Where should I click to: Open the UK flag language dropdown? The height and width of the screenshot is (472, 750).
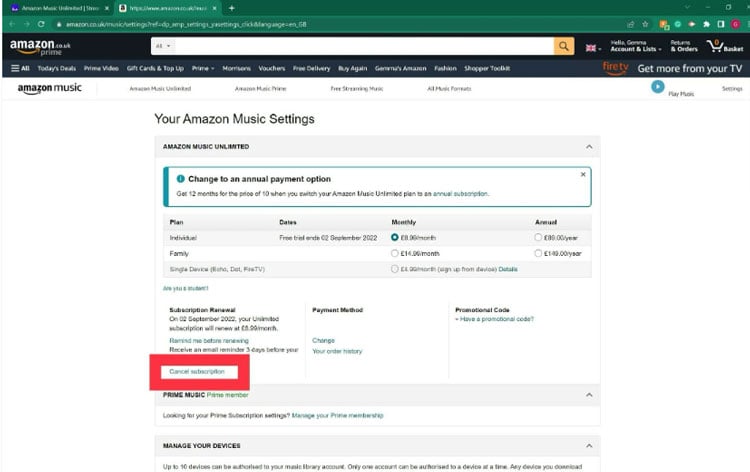(x=594, y=48)
